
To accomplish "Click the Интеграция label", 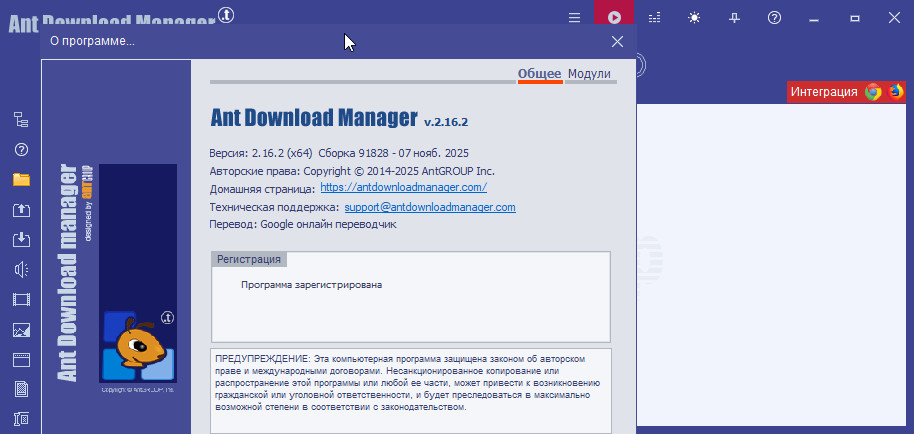I will [824, 92].
